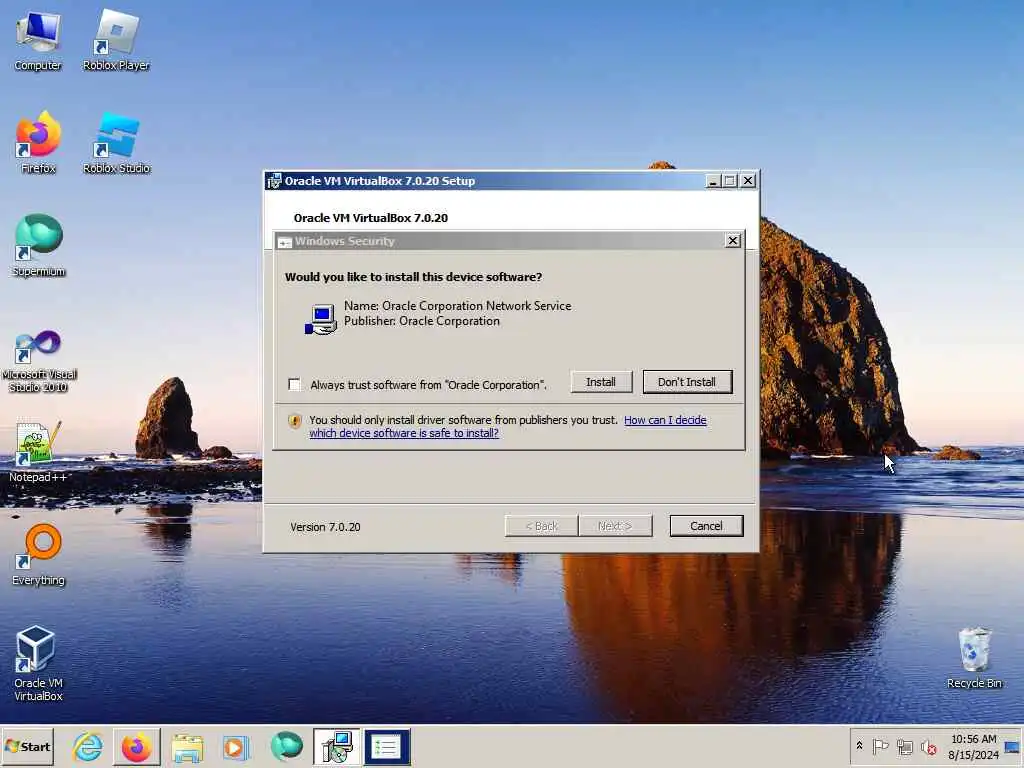Click Show Desktop button at taskbar end

click(1014, 746)
